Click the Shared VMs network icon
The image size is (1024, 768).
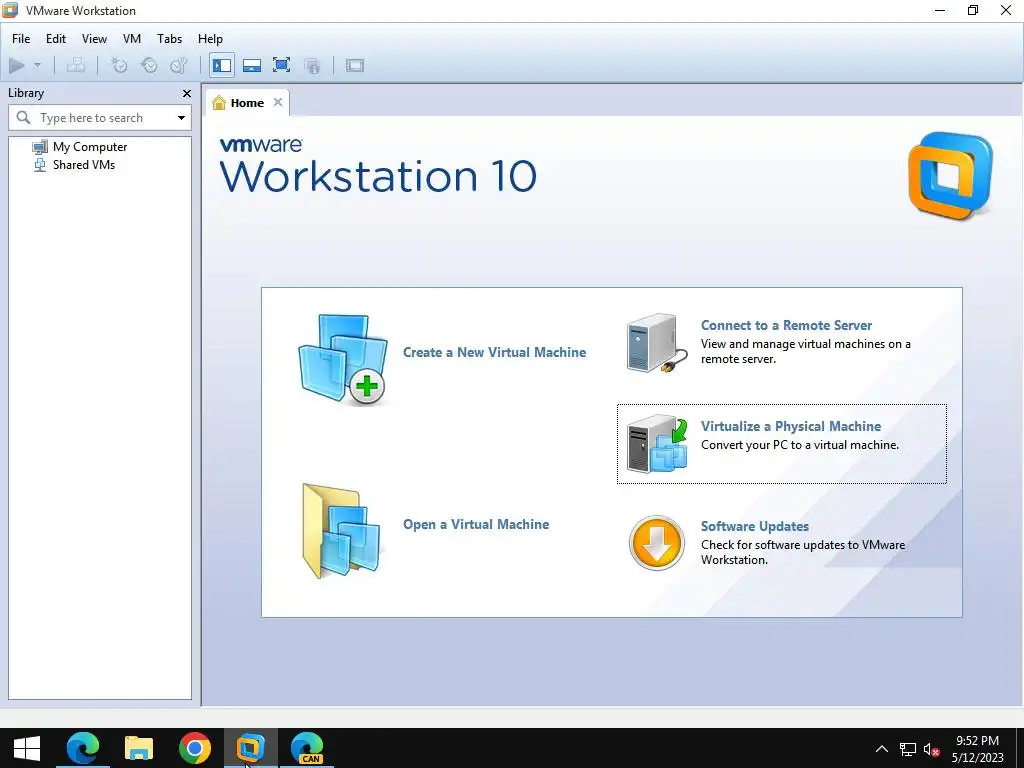point(40,165)
